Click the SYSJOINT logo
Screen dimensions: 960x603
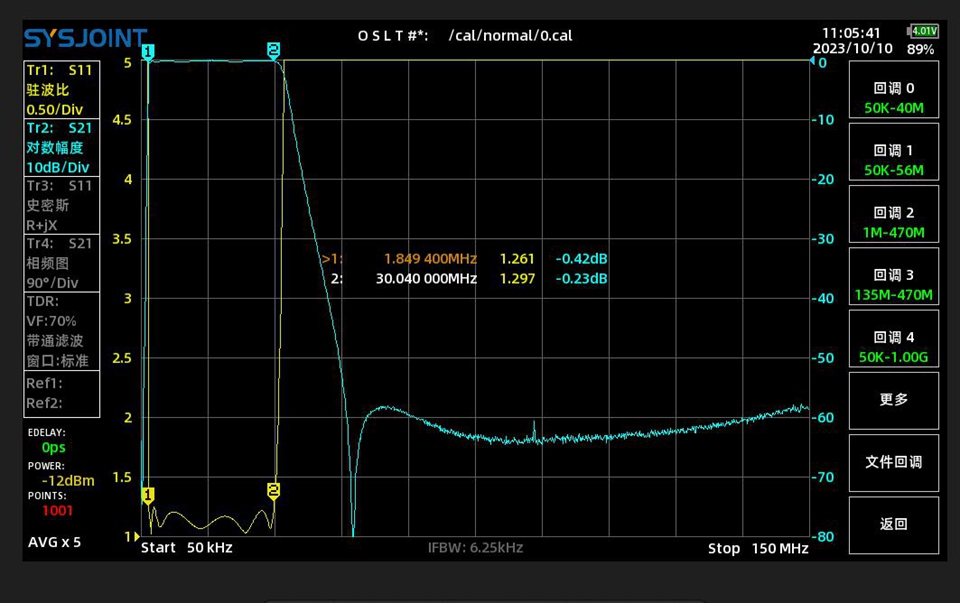point(85,39)
